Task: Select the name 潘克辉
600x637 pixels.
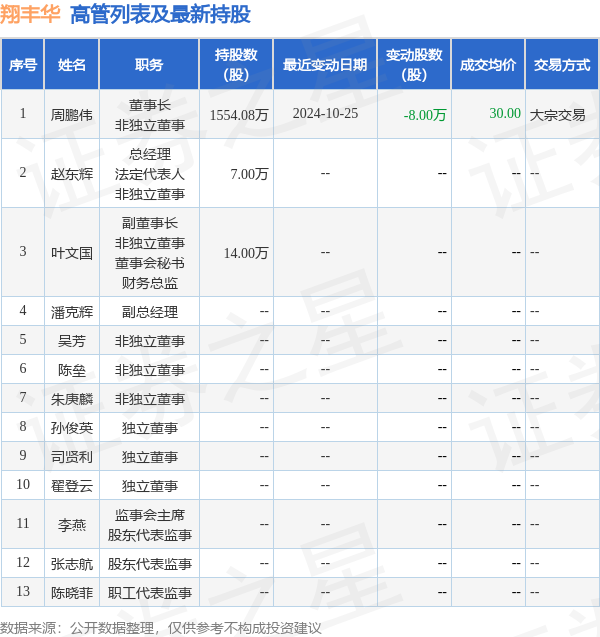Action: tap(71, 312)
